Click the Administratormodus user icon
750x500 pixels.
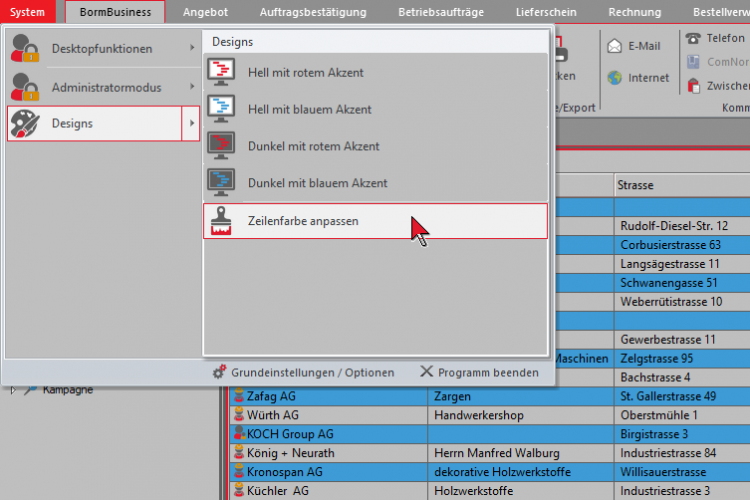click(x=27, y=86)
